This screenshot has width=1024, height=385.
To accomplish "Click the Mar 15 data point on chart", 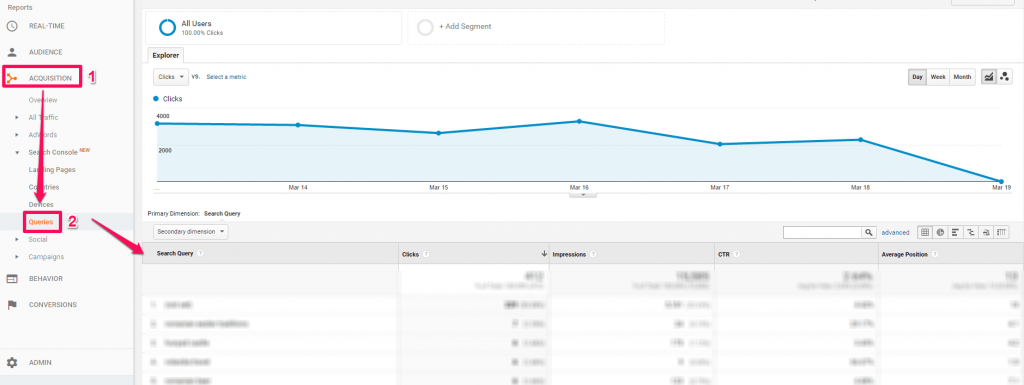I will [438, 133].
